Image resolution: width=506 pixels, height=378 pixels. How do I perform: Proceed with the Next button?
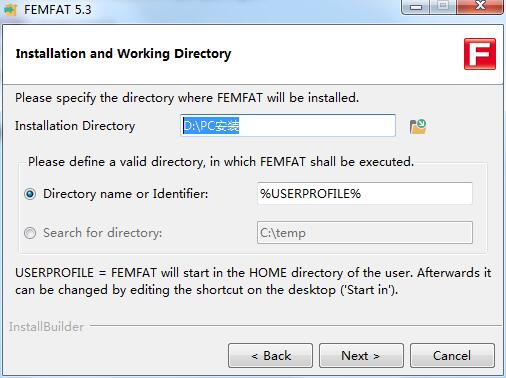pos(361,356)
